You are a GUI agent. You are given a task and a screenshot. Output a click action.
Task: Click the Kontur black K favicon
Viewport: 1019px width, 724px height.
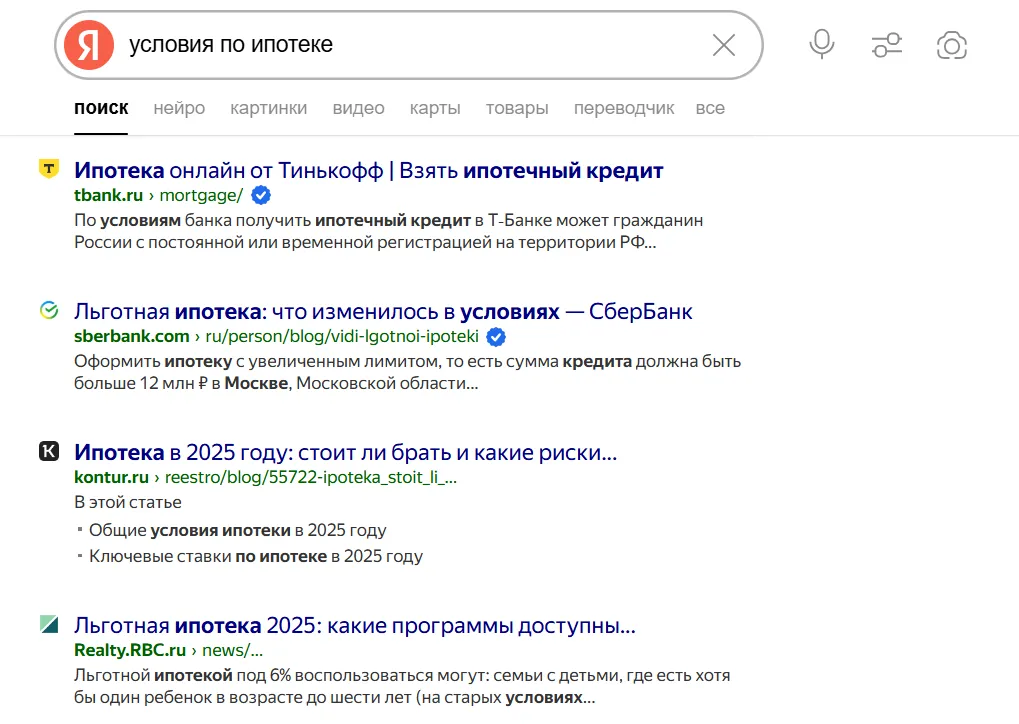click(x=49, y=450)
